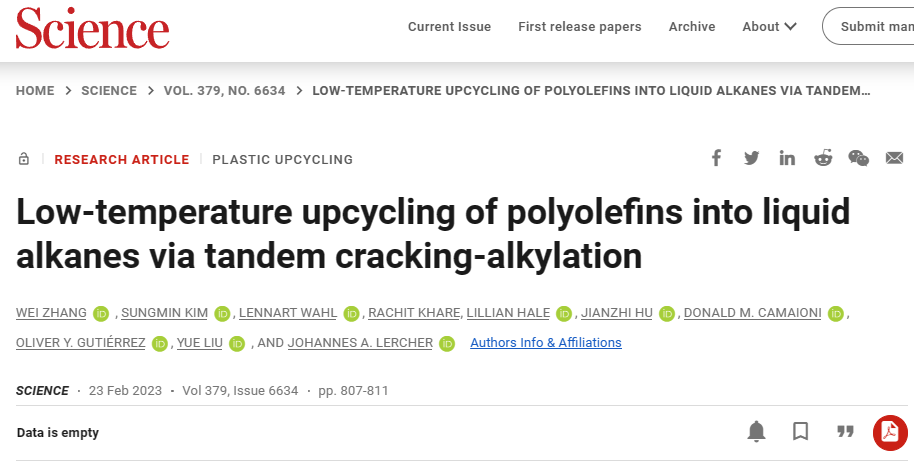Open the Archive menu item
914x465 pixels.
click(692, 27)
